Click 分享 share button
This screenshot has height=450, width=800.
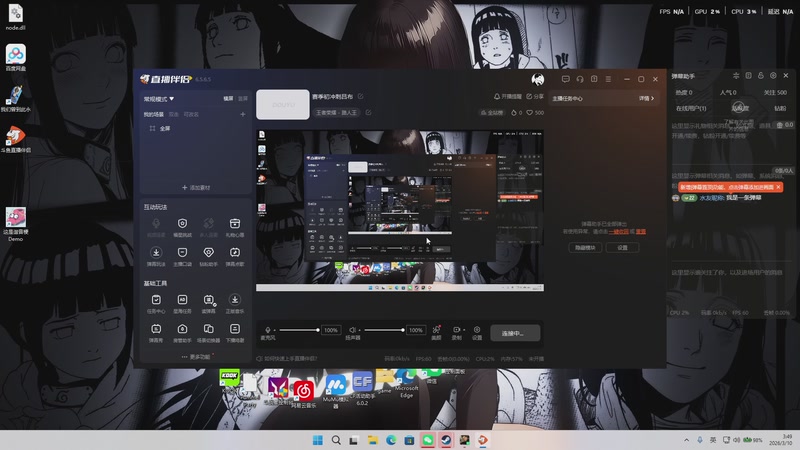click(x=535, y=96)
